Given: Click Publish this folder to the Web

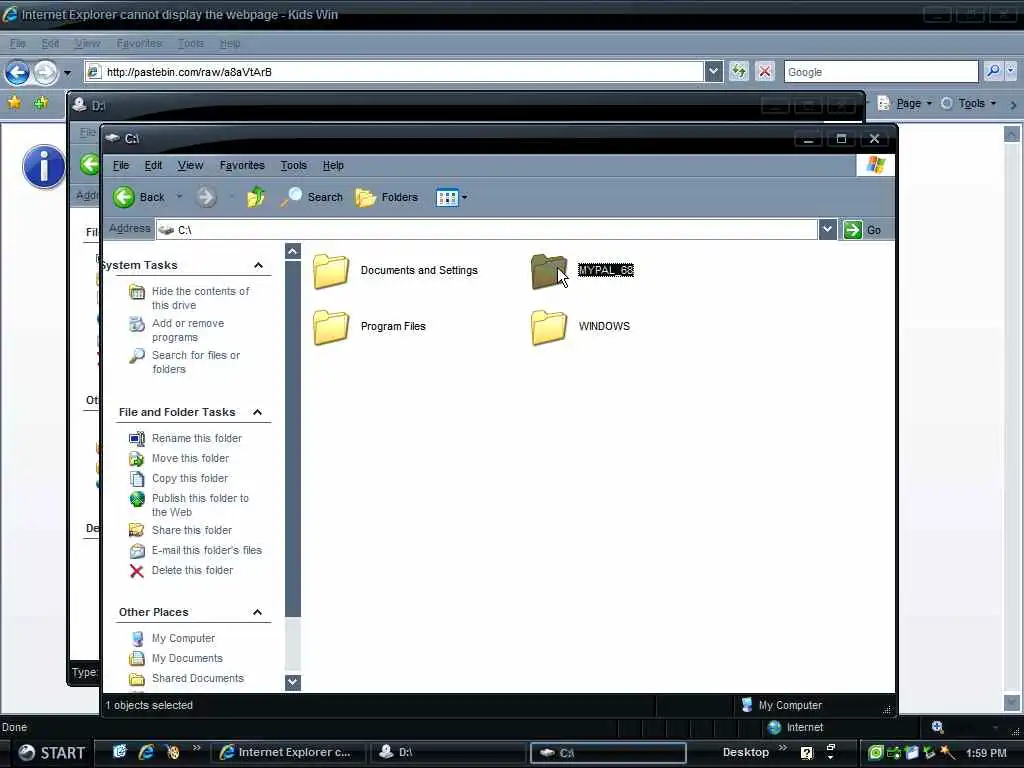Looking at the screenshot, I should pyautogui.click(x=200, y=505).
